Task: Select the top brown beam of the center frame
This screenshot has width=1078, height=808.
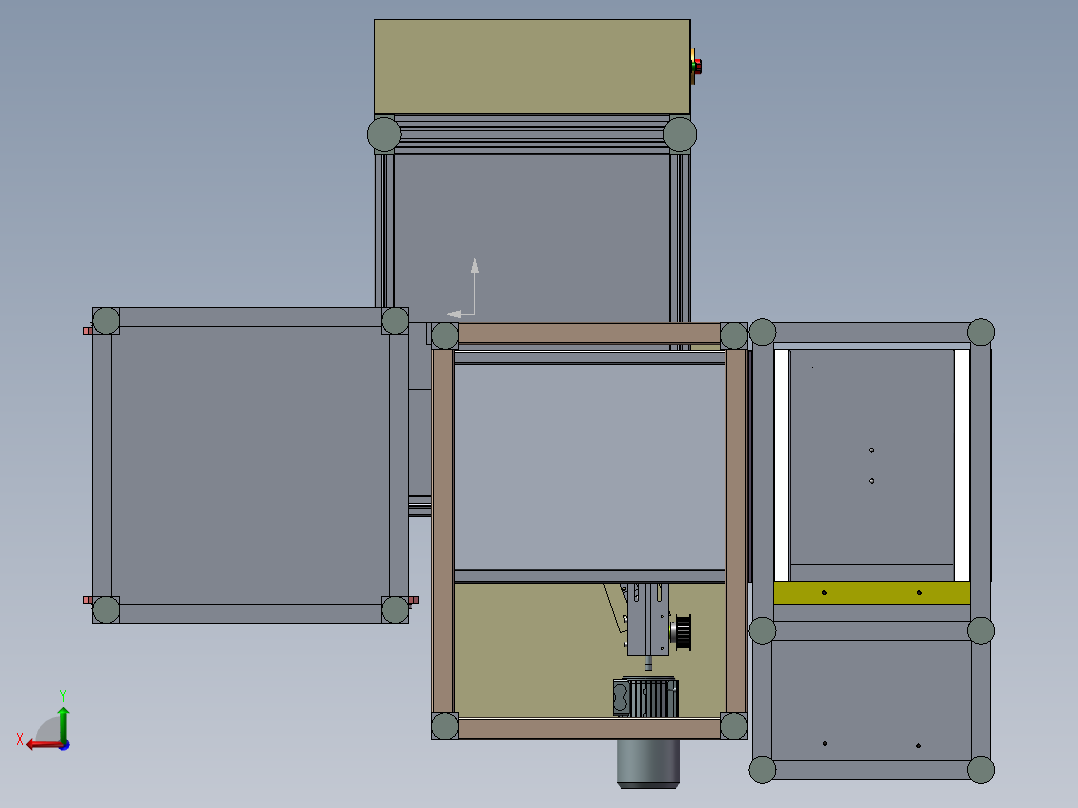Action: [589, 334]
